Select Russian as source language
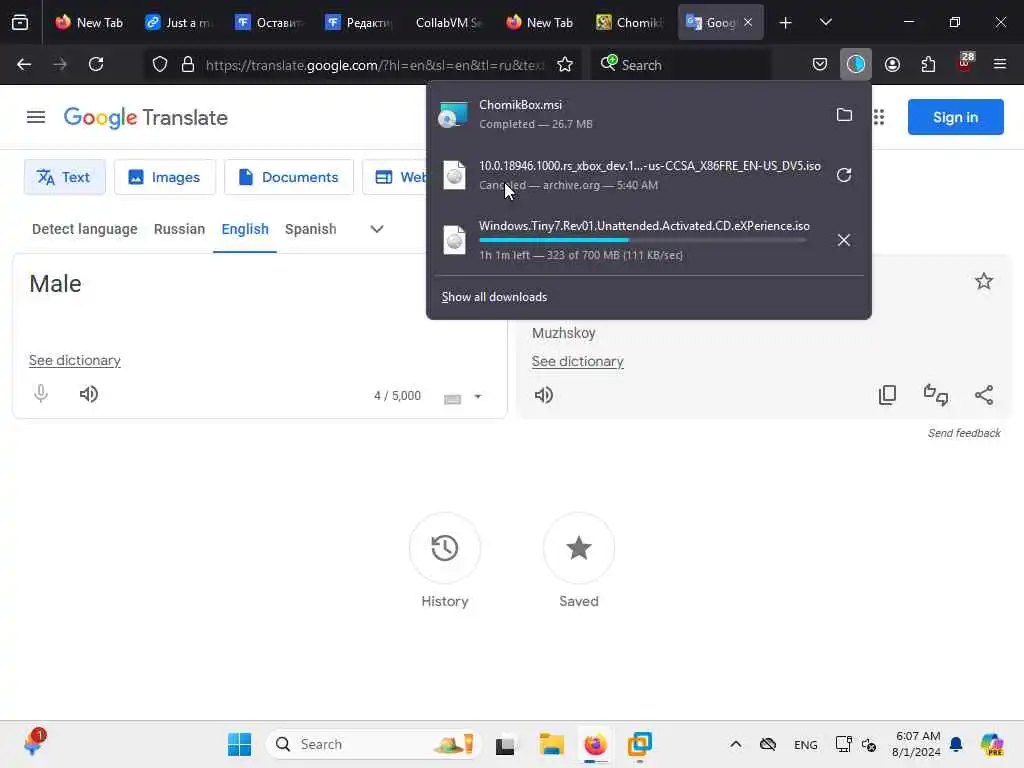 [x=180, y=229]
